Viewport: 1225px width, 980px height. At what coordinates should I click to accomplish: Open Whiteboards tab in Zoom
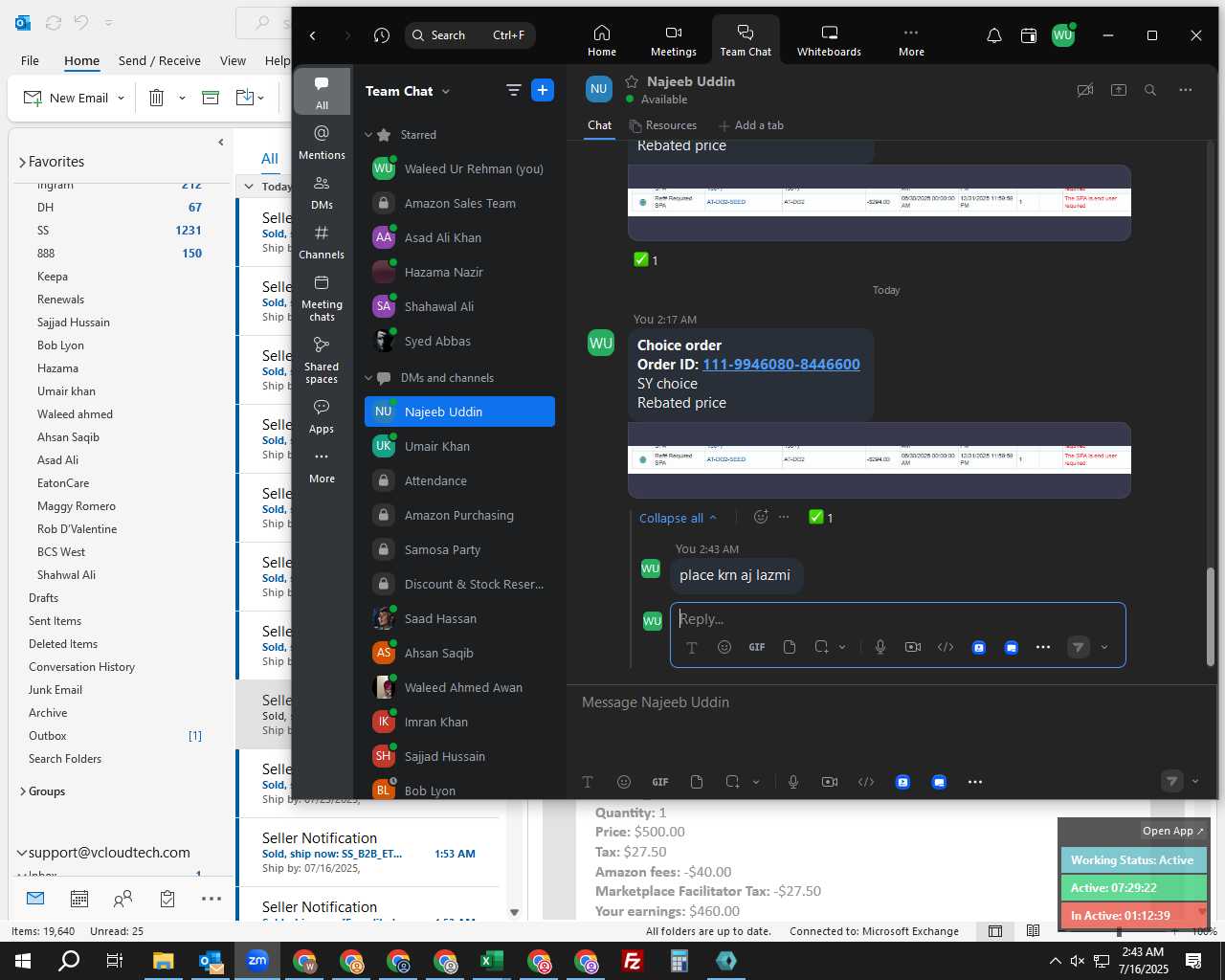[x=829, y=40]
